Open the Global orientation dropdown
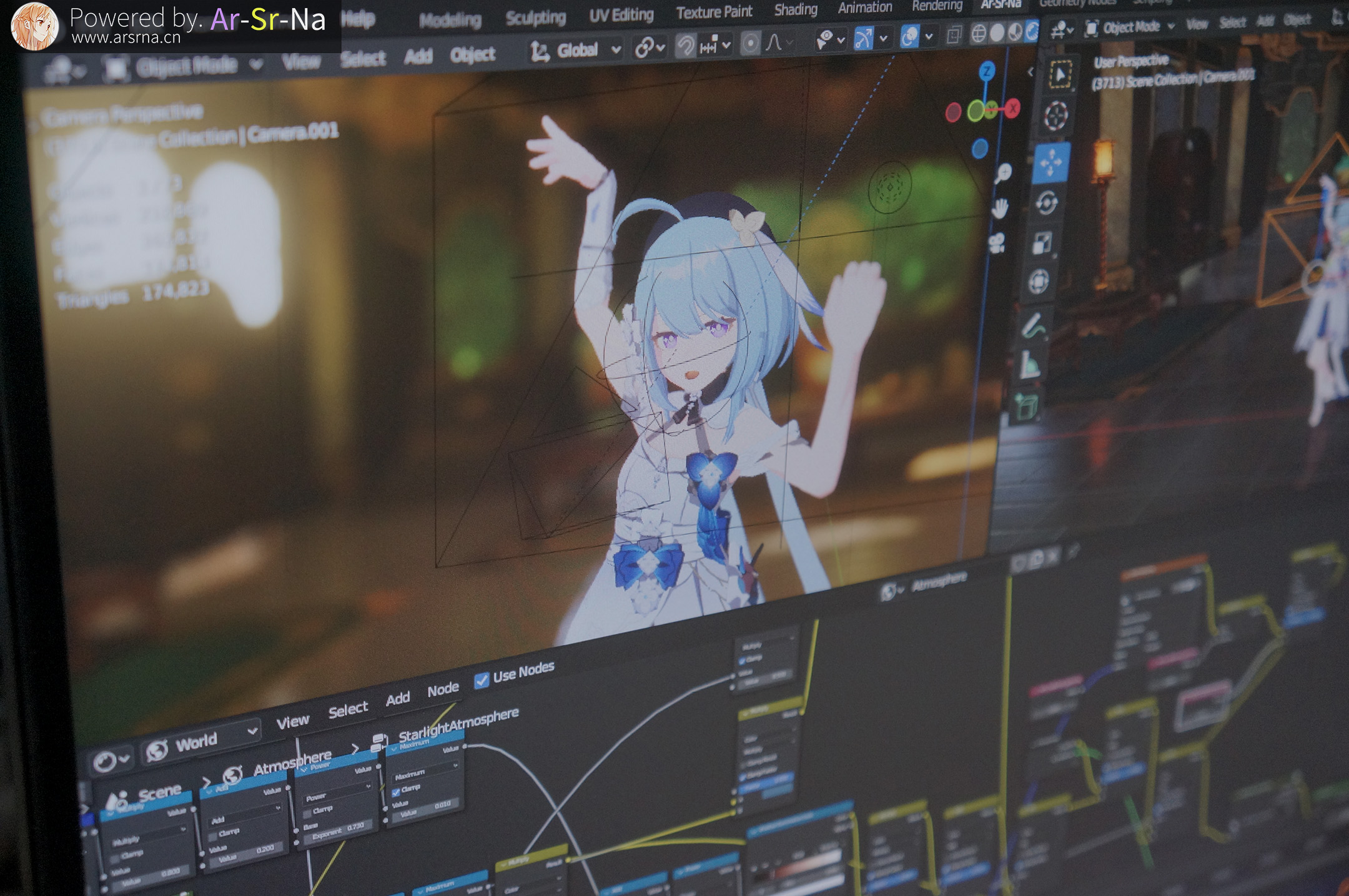1349x896 pixels. 575,50
